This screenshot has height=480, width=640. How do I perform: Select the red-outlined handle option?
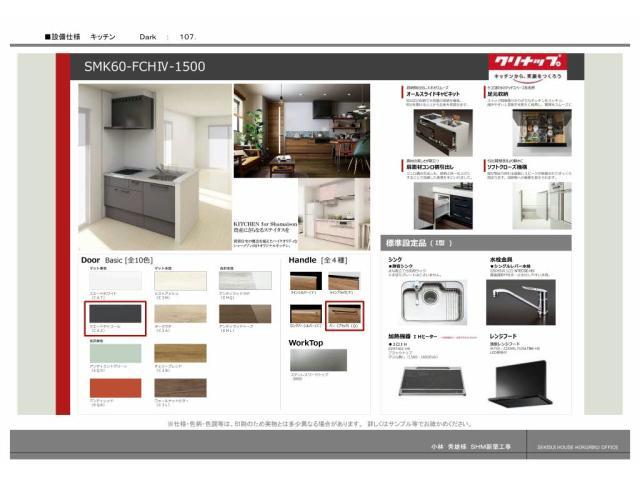(x=344, y=314)
